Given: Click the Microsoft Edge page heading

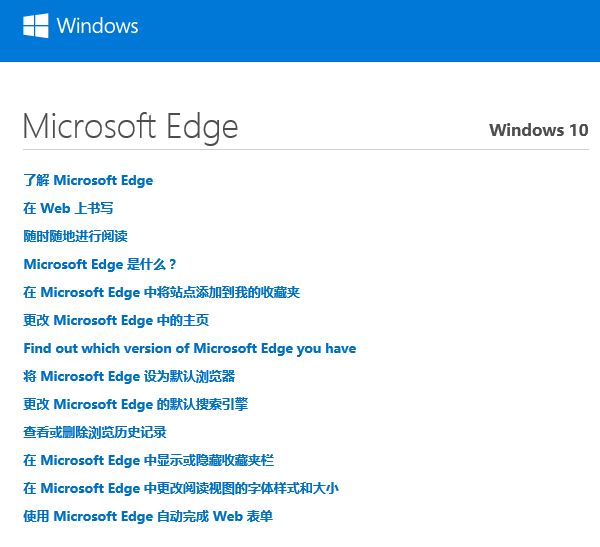Looking at the screenshot, I should [x=130, y=127].
